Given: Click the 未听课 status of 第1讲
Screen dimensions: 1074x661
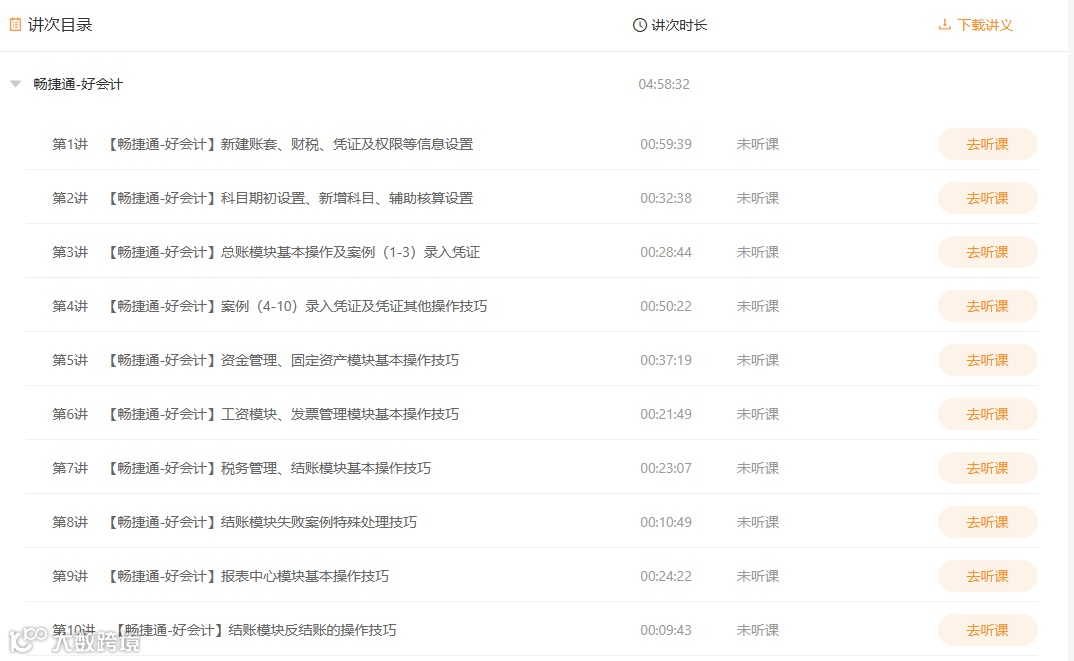Looking at the screenshot, I should 758,144.
